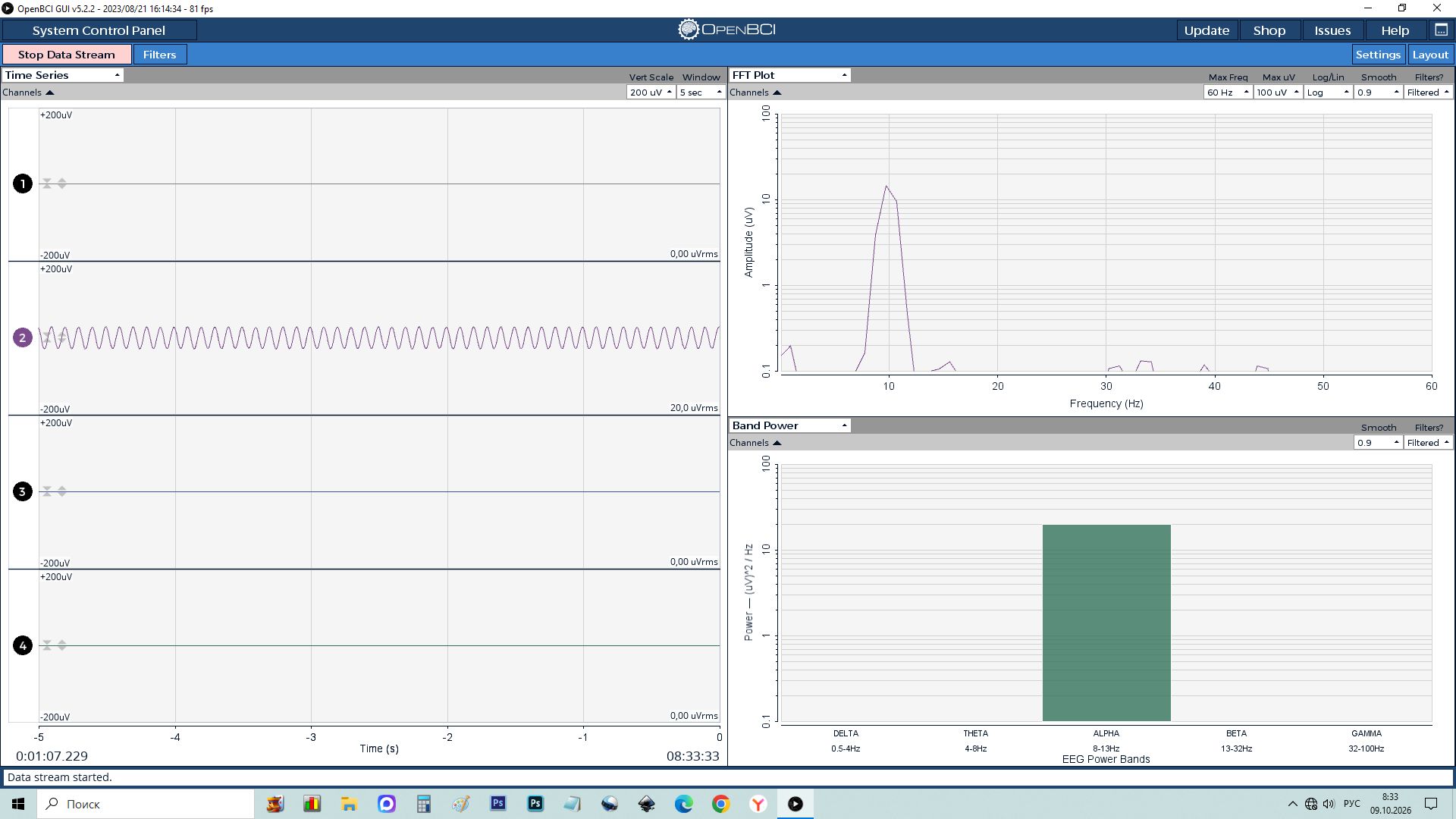Open Log/Lin dropdown set to Log

[x=1328, y=92]
